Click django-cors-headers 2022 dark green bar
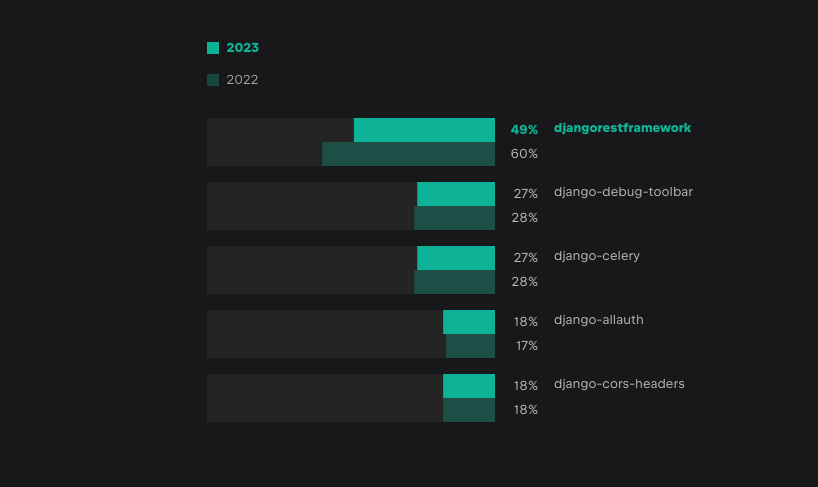818x487 pixels. [x=469, y=410]
